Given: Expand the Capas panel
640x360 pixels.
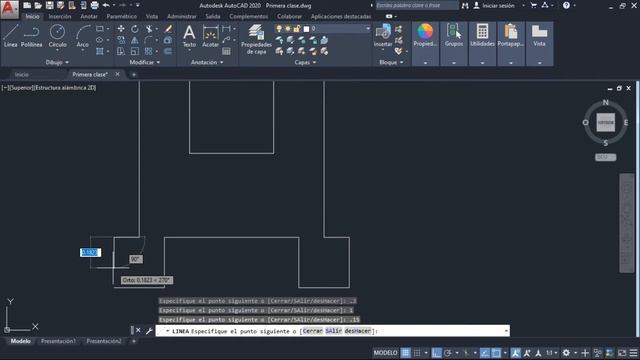Looking at the screenshot, I should coord(305,62).
